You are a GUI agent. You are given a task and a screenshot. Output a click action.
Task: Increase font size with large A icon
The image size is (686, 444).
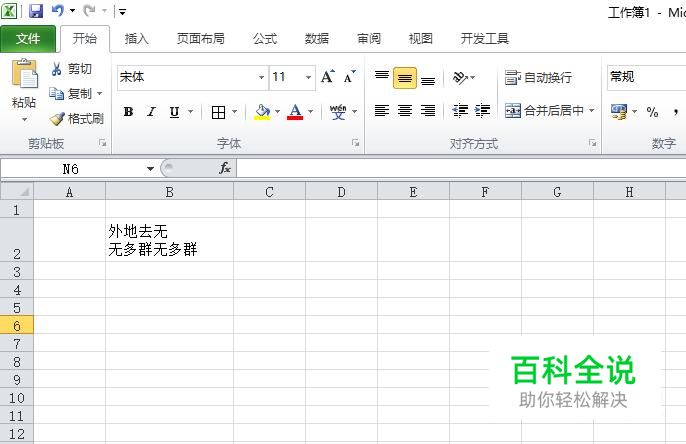coord(328,77)
